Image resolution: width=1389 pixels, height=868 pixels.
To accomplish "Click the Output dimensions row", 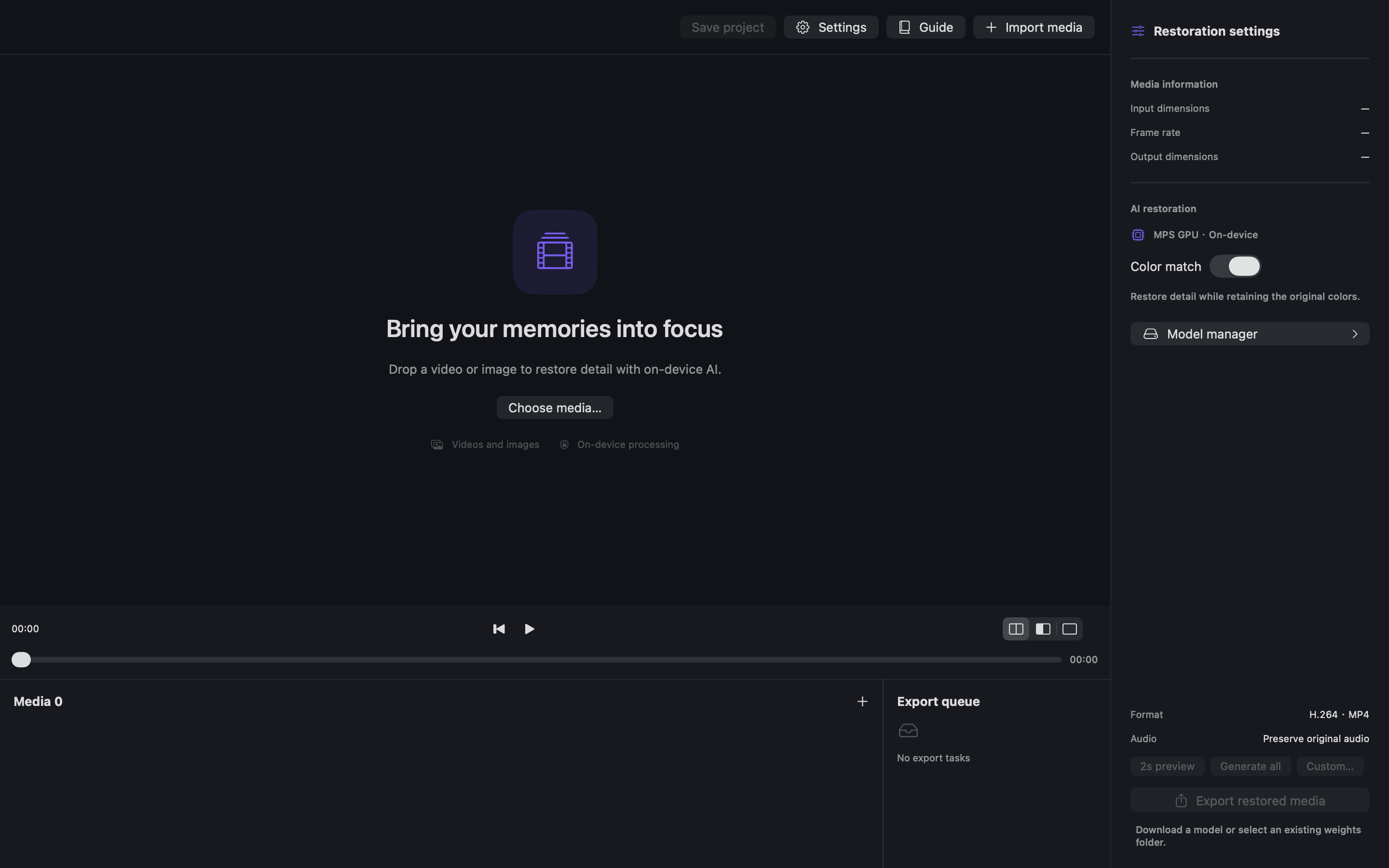I will [x=1250, y=157].
